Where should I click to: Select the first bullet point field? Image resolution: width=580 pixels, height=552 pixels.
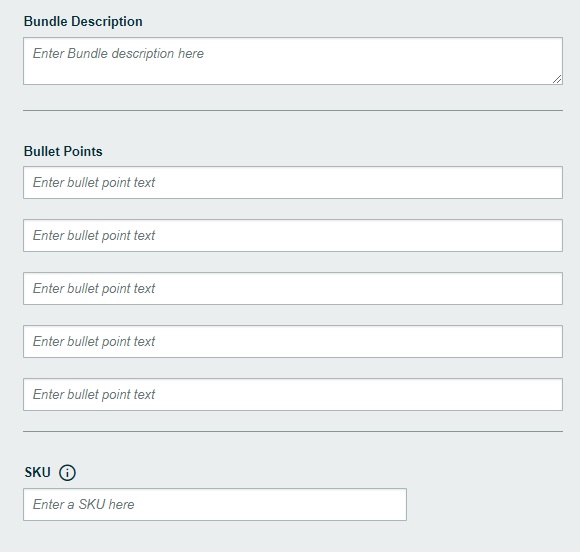pyautogui.click(x=293, y=182)
